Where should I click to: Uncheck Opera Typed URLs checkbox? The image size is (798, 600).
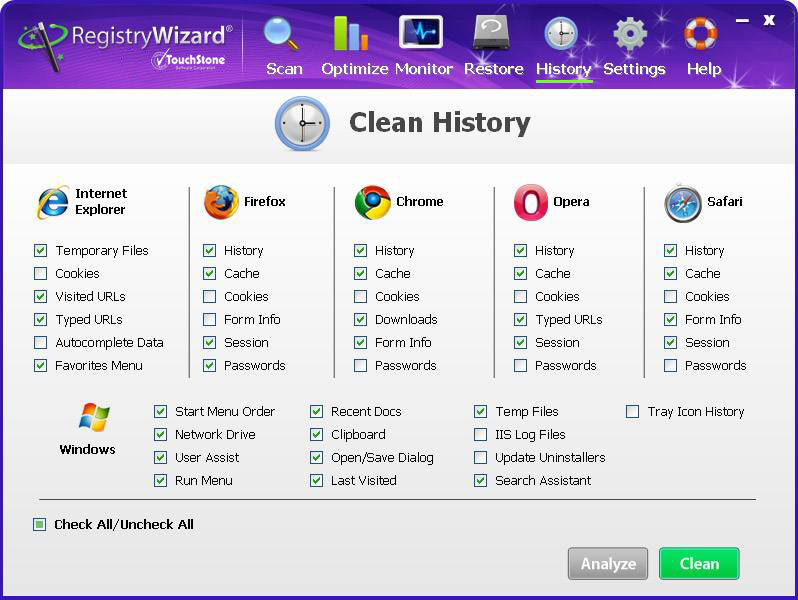[520, 319]
